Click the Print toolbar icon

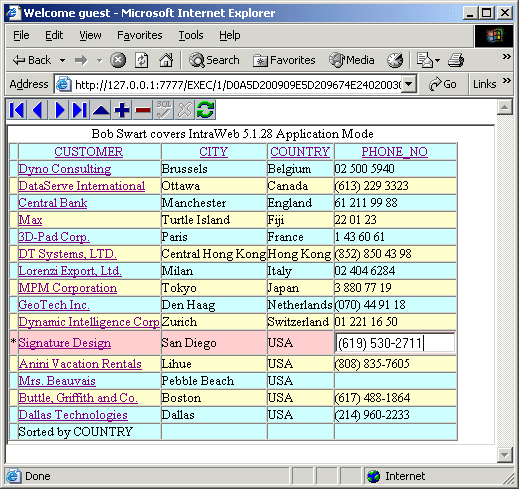tap(456, 60)
